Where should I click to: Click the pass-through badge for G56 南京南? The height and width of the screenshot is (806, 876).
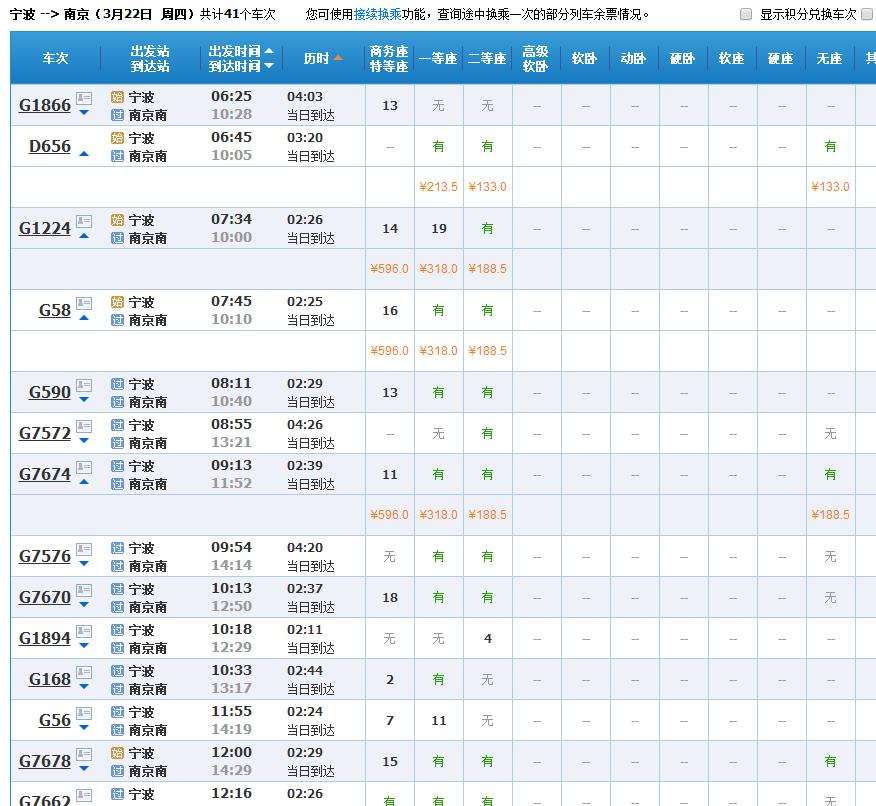pos(117,730)
